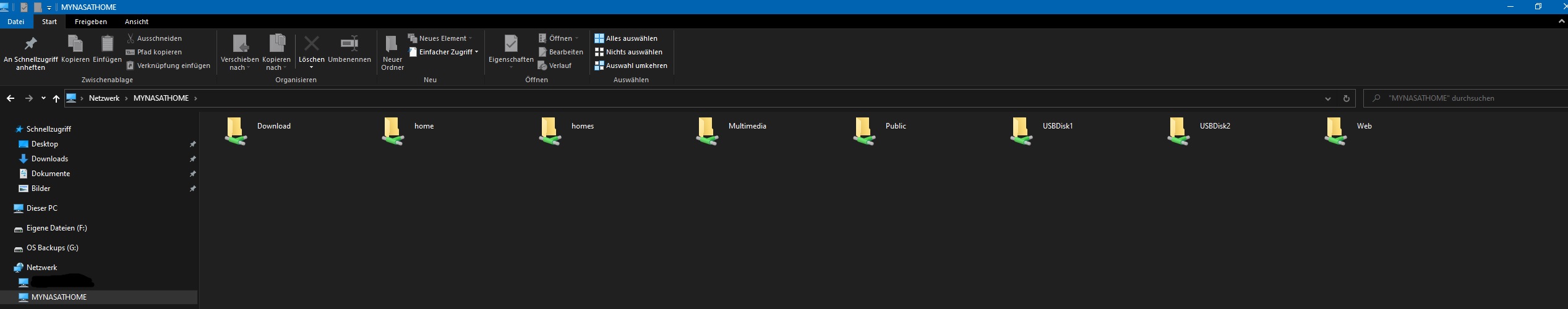This screenshot has height=309, width=1568.
Task: Select Schnellzugriff in the navigation pane
Action: (x=48, y=129)
